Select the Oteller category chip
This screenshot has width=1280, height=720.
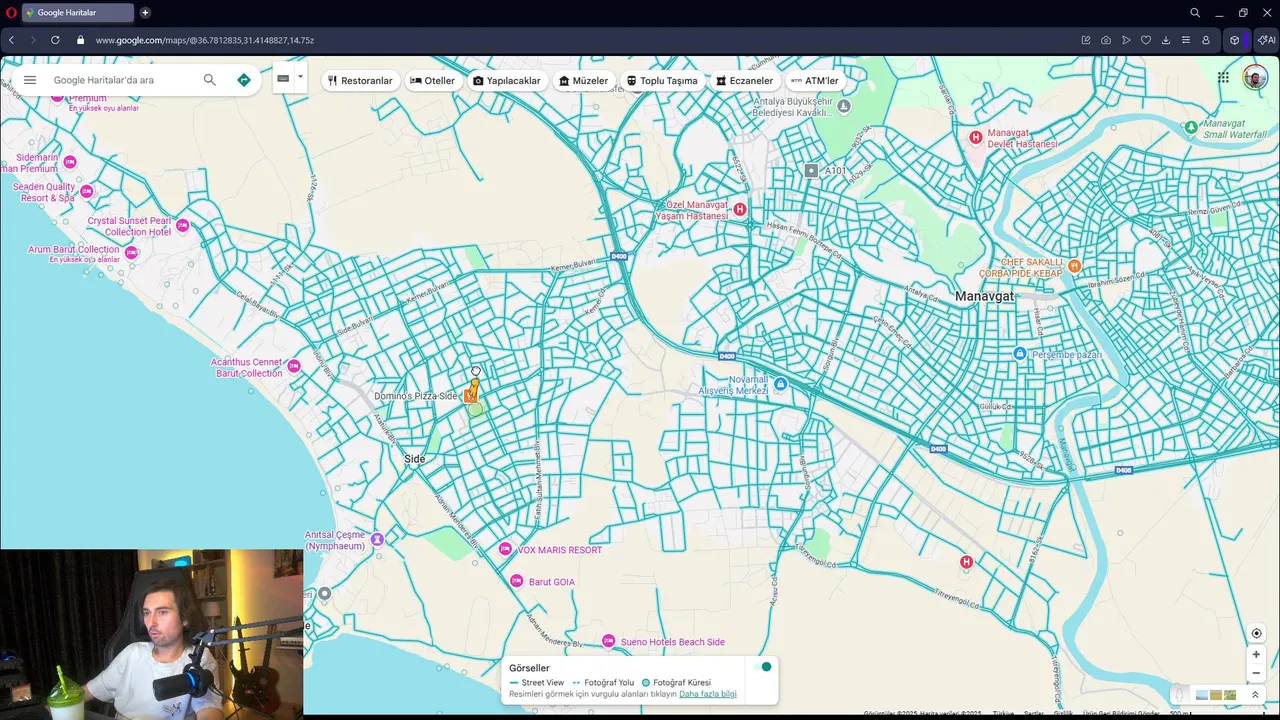tap(432, 81)
